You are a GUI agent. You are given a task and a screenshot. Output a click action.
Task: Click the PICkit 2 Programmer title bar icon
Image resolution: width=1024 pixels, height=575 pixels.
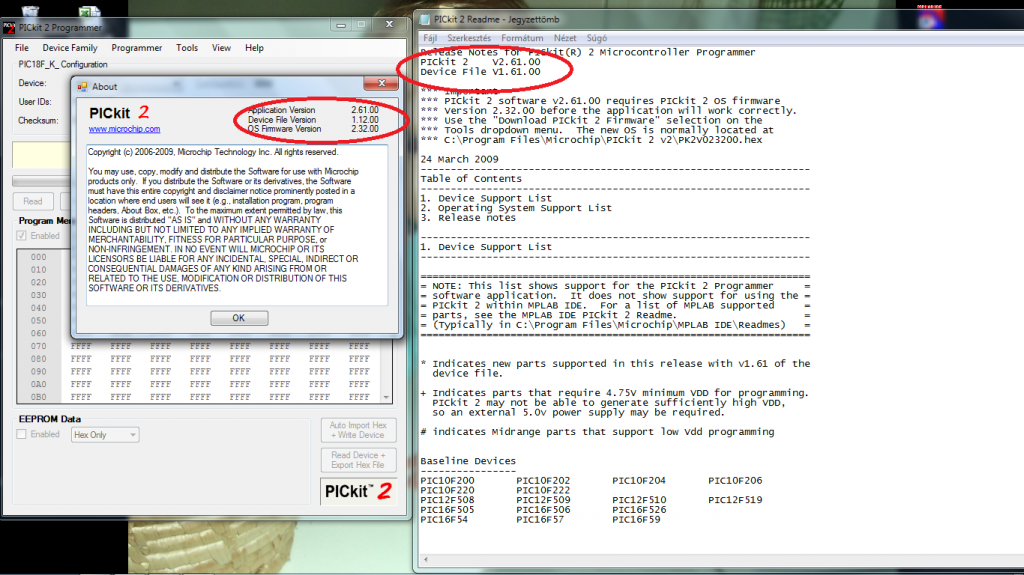(x=9, y=27)
